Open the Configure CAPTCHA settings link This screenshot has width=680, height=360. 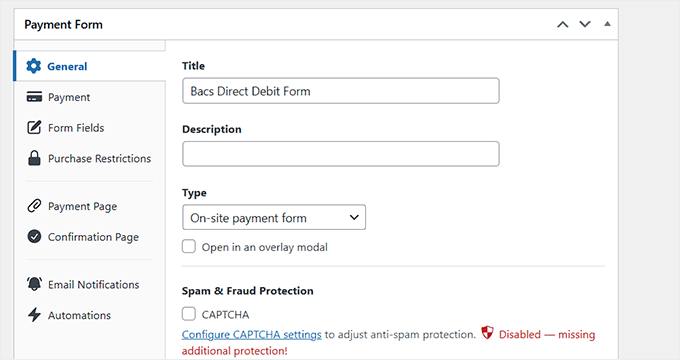point(252,334)
